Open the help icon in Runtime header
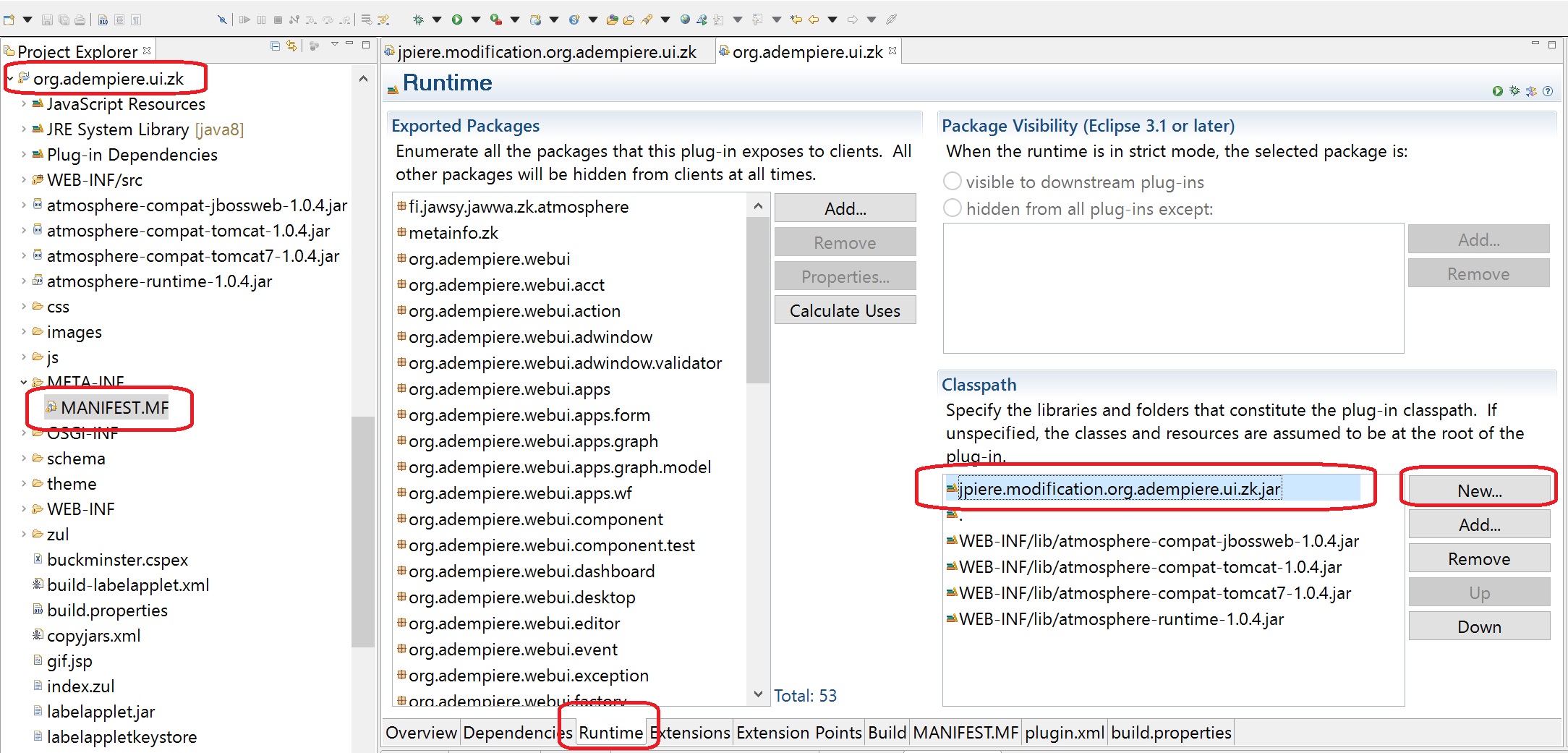This screenshot has height=753, width=1568. pyautogui.click(x=1548, y=91)
